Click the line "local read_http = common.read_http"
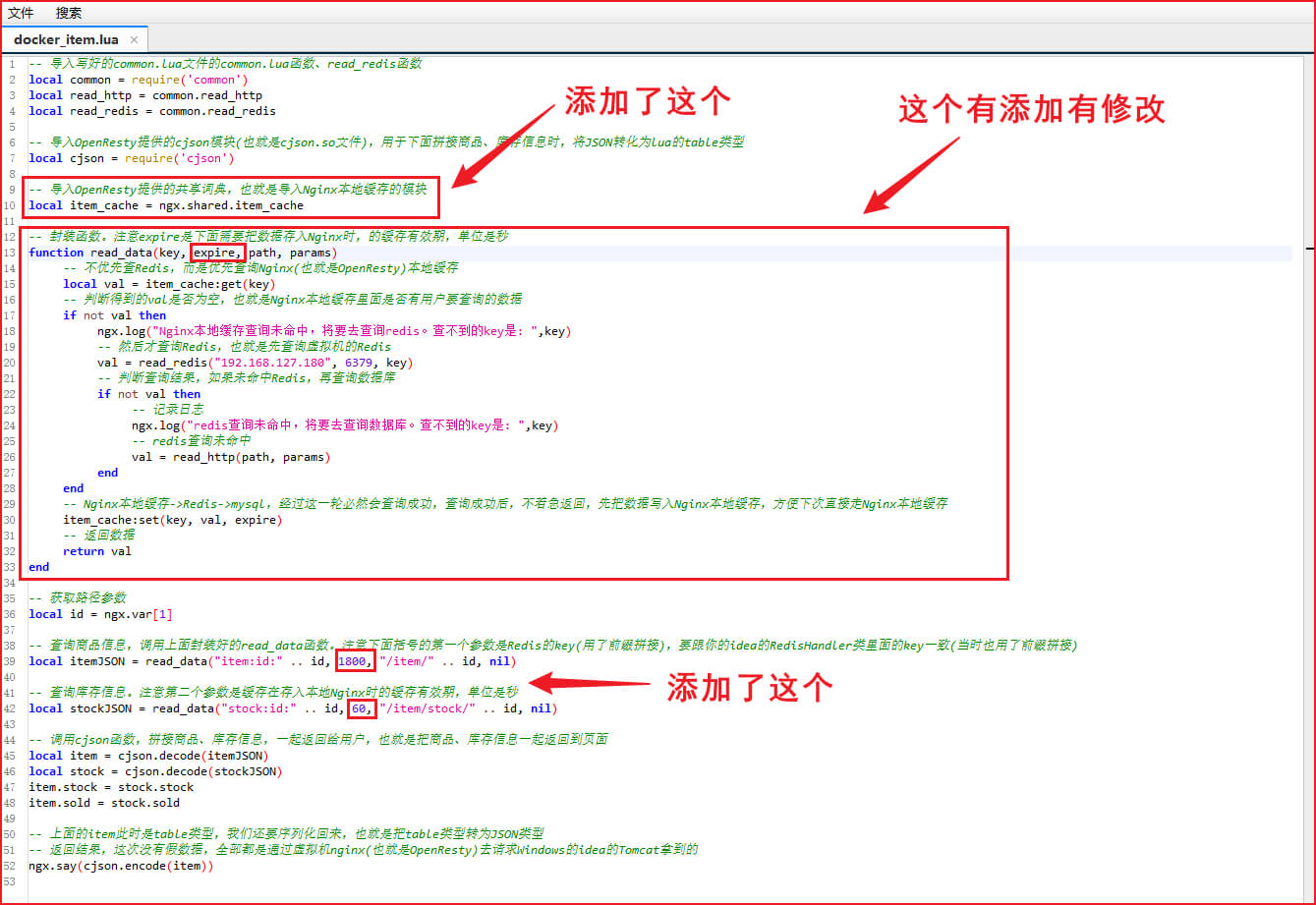The image size is (1316, 905). click(x=145, y=95)
